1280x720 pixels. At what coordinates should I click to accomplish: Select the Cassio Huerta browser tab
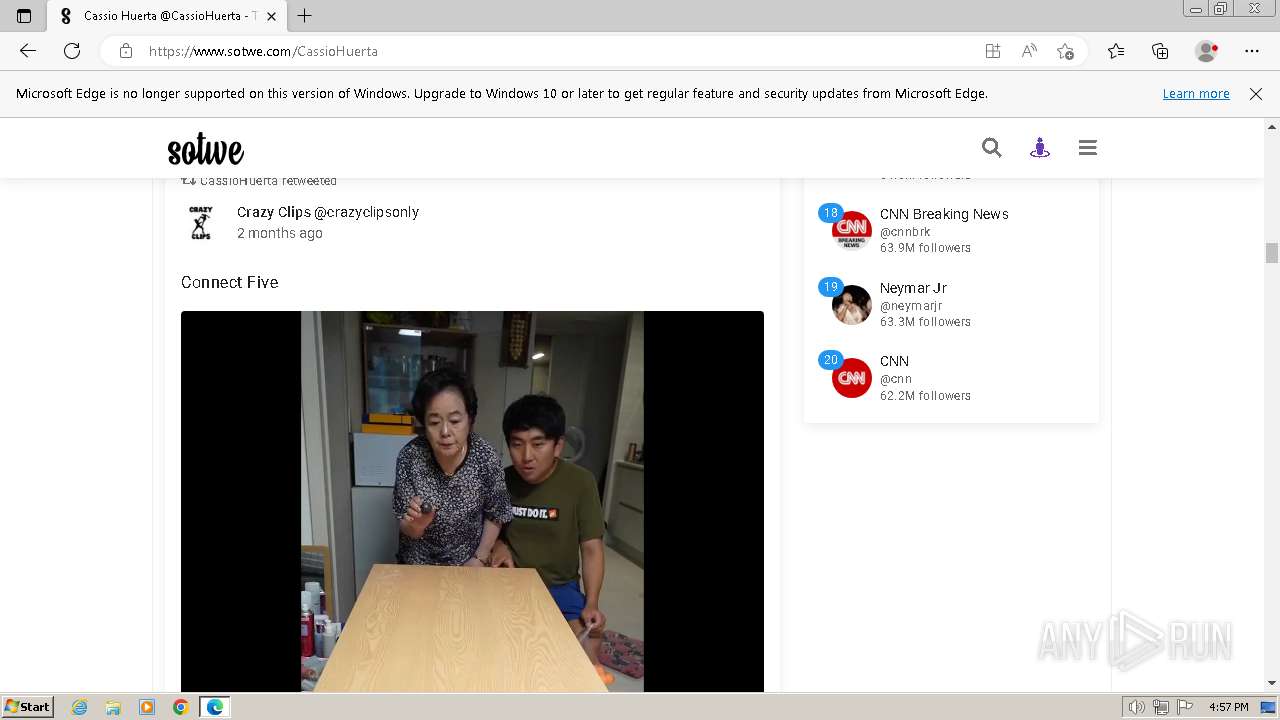coord(167,16)
